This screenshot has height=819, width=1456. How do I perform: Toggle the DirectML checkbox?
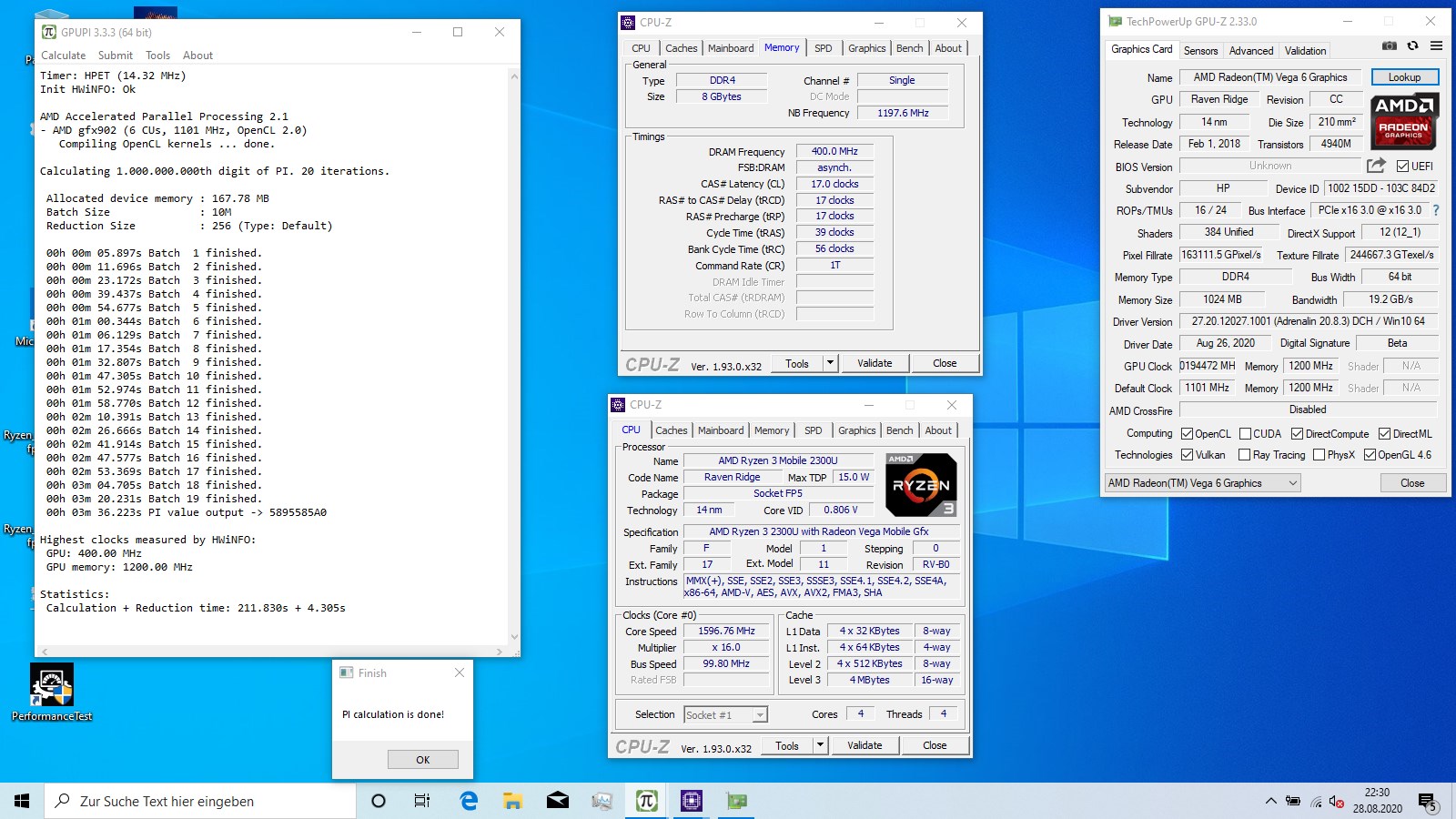(x=1384, y=434)
